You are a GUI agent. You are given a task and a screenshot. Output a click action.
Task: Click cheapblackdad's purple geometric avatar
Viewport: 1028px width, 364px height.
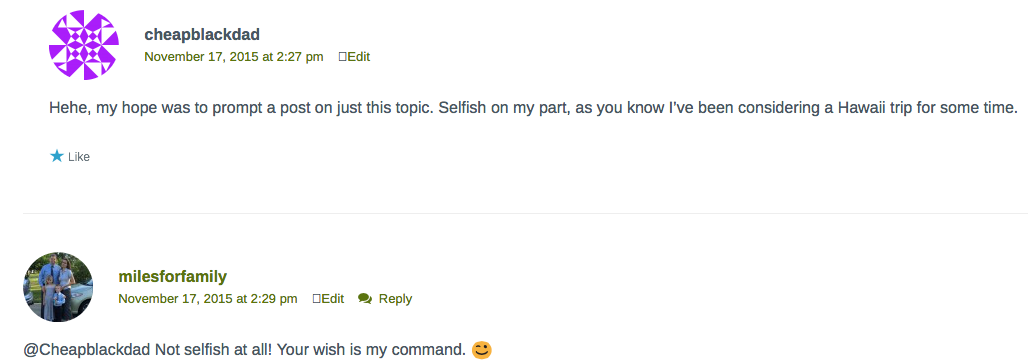coord(84,45)
